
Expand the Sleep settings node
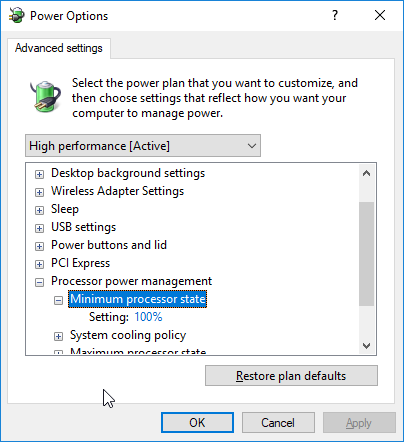pos(39,210)
